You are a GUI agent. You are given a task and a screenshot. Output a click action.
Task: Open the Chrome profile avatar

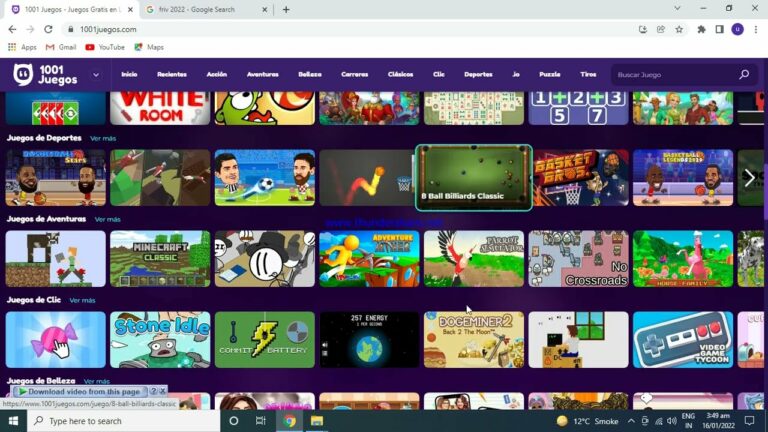(738, 29)
